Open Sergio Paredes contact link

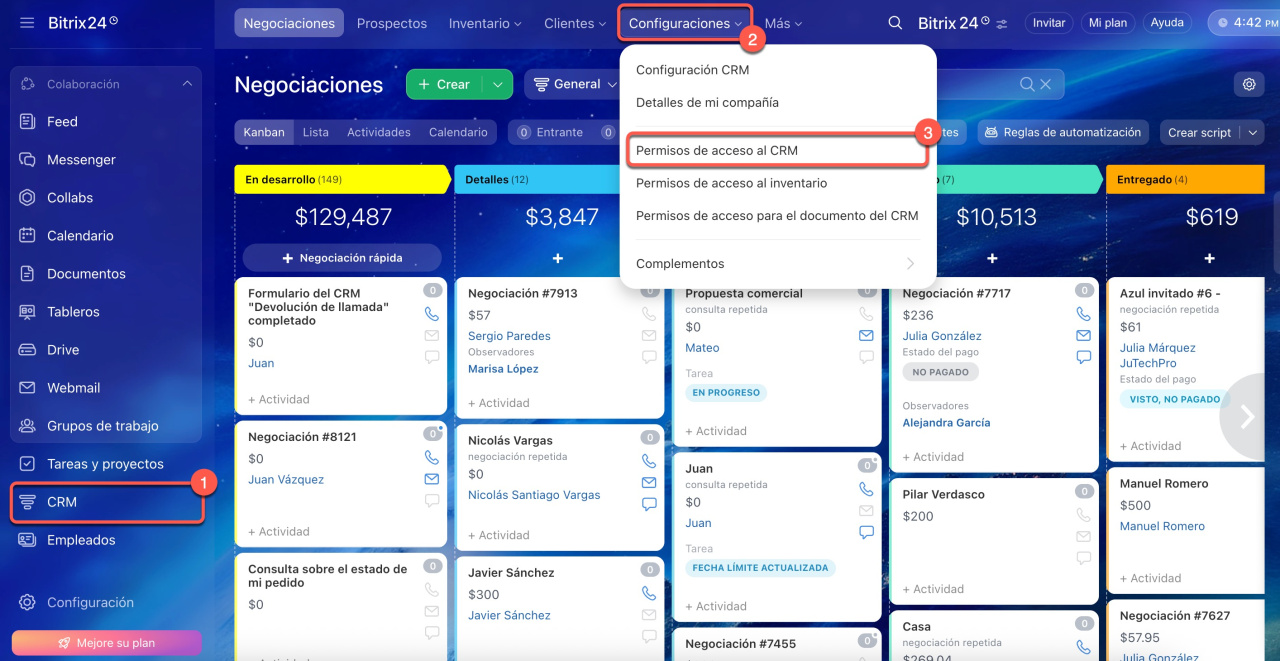pyautogui.click(x=509, y=336)
